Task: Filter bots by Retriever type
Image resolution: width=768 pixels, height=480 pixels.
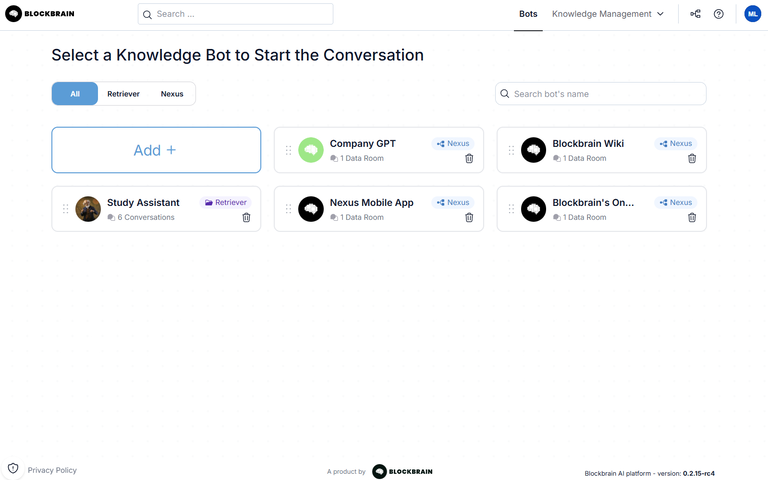Action: (123, 94)
